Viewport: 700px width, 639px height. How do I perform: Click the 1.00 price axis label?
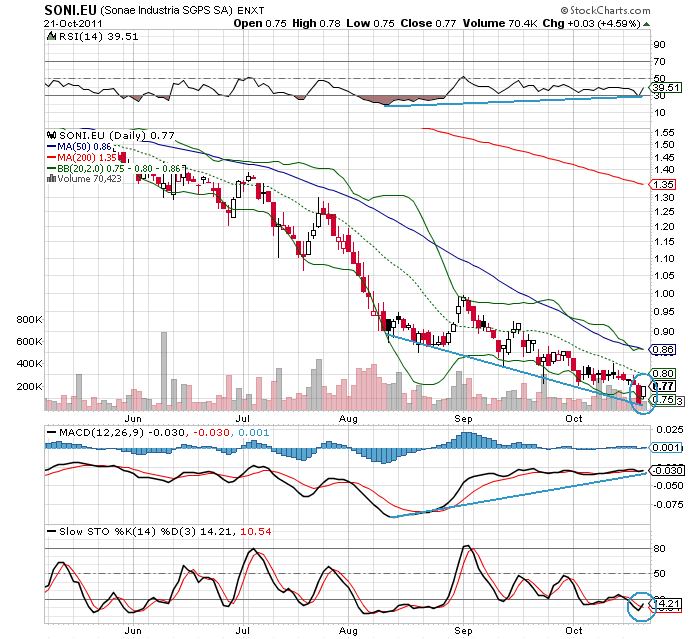663,293
